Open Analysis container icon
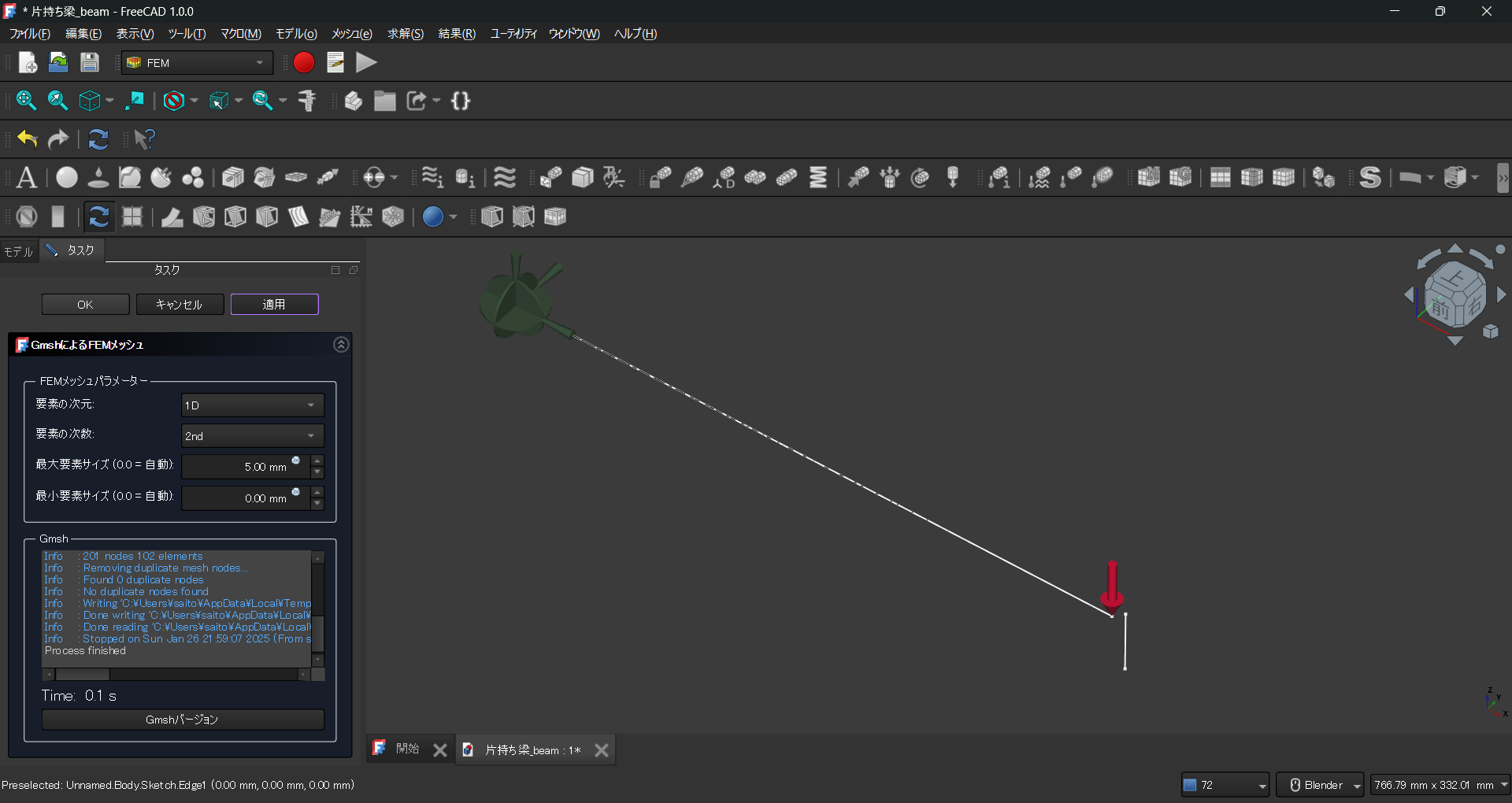 click(27, 178)
